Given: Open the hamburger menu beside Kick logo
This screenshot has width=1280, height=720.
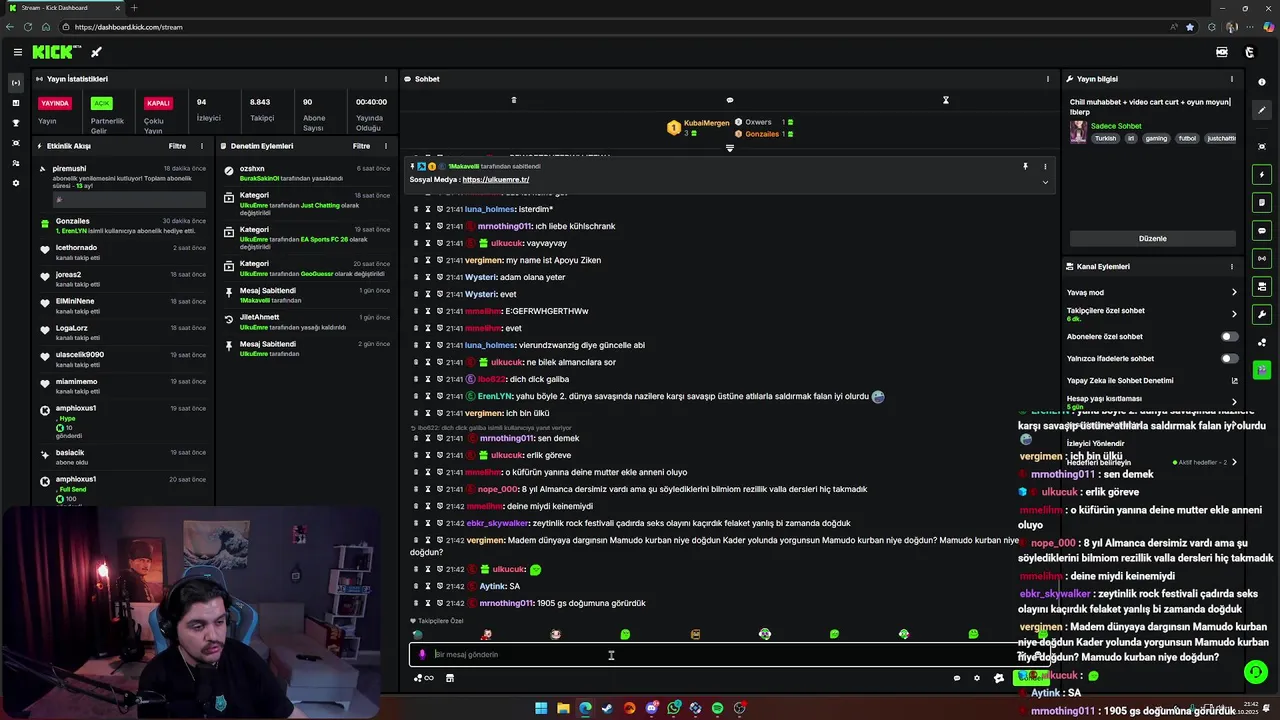Looking at the screenshot, I should click(x=17, y=52).
